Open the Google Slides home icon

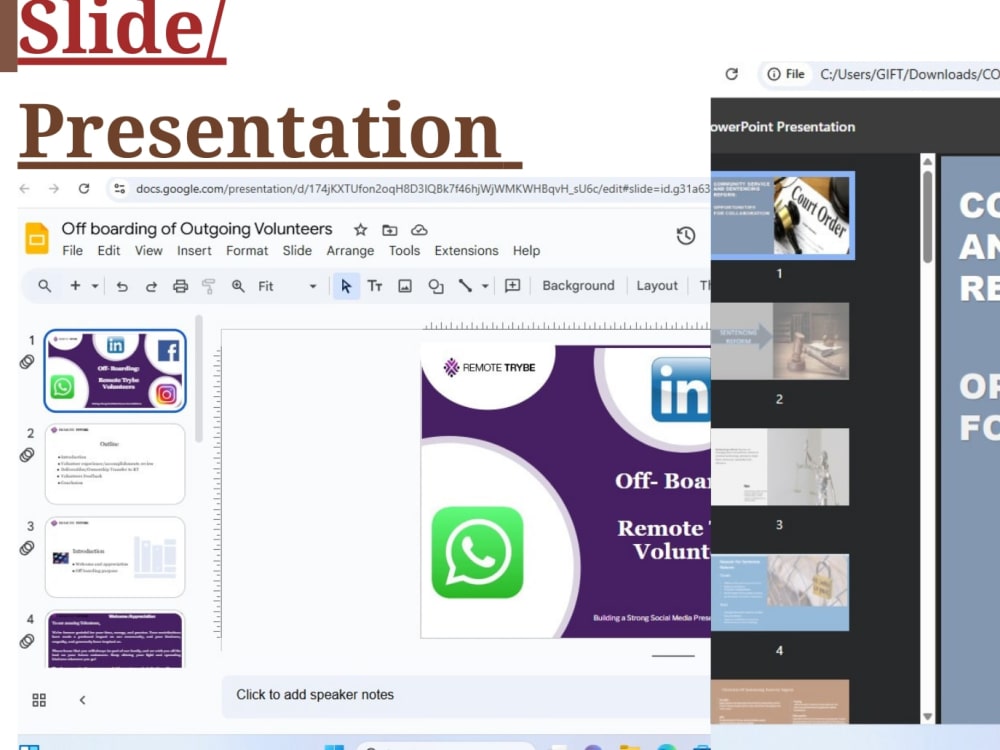pyautogui.click(x=36, y=239)
